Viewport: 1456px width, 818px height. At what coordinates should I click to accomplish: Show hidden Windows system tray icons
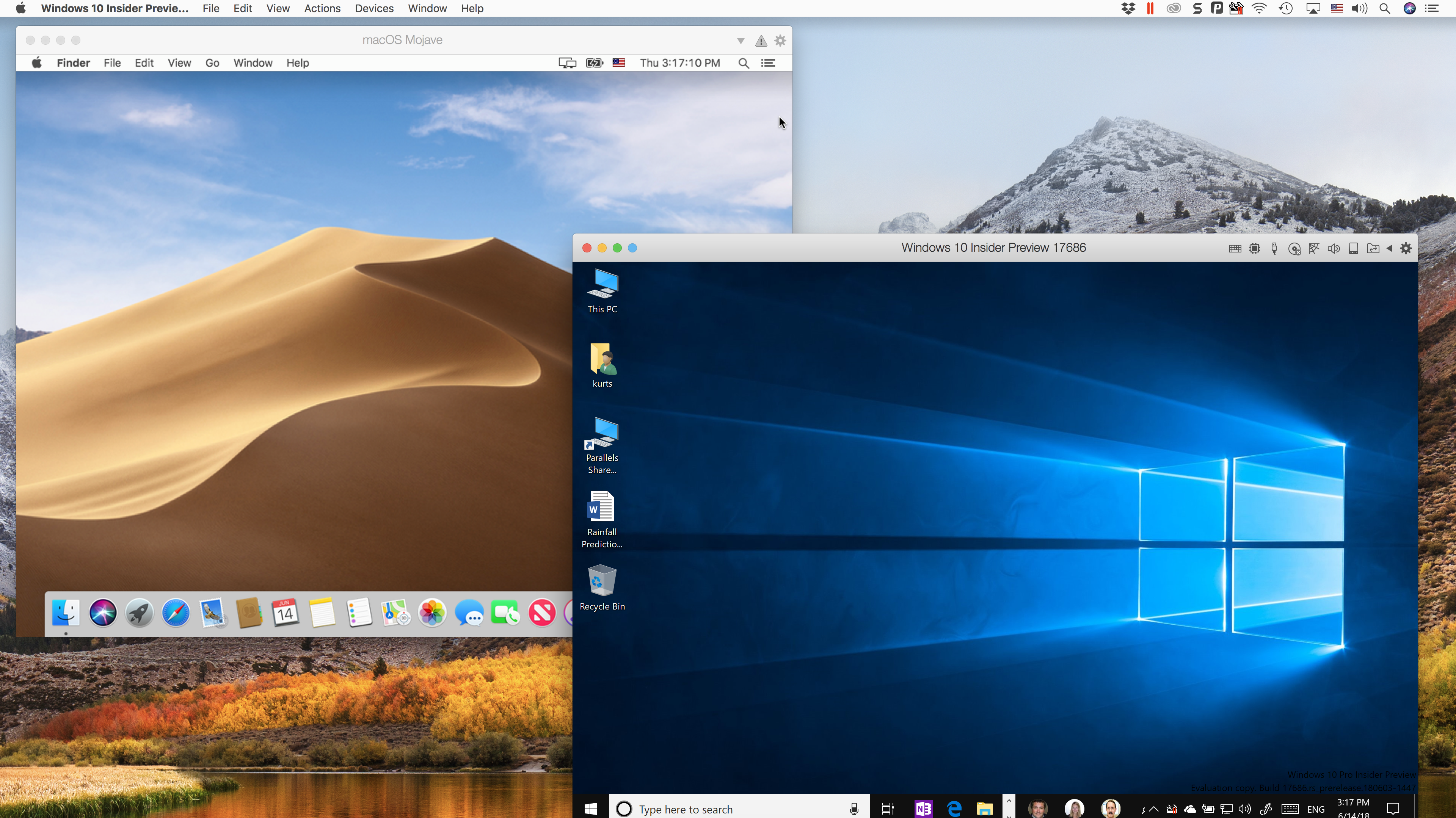click(1153, 809)
